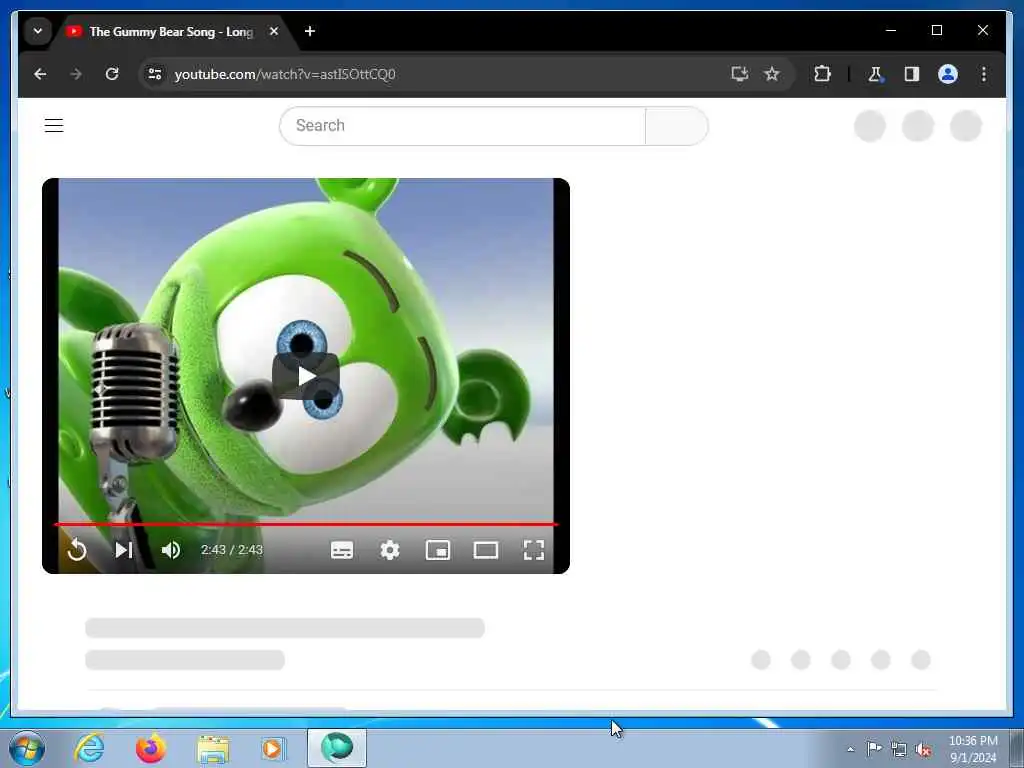Viewport: 1024px width, 768px height.
Task: Select The Gummy Bear Song tab
Action: coord(170,31)
